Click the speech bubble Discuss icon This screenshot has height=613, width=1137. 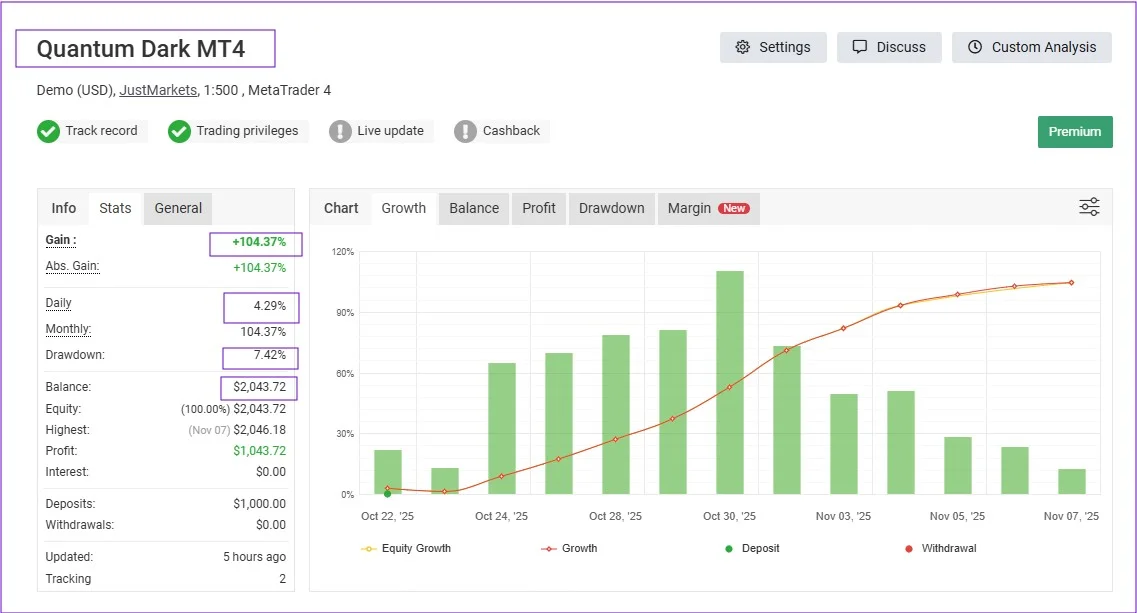pyautogui.click(x=859, y=47)
